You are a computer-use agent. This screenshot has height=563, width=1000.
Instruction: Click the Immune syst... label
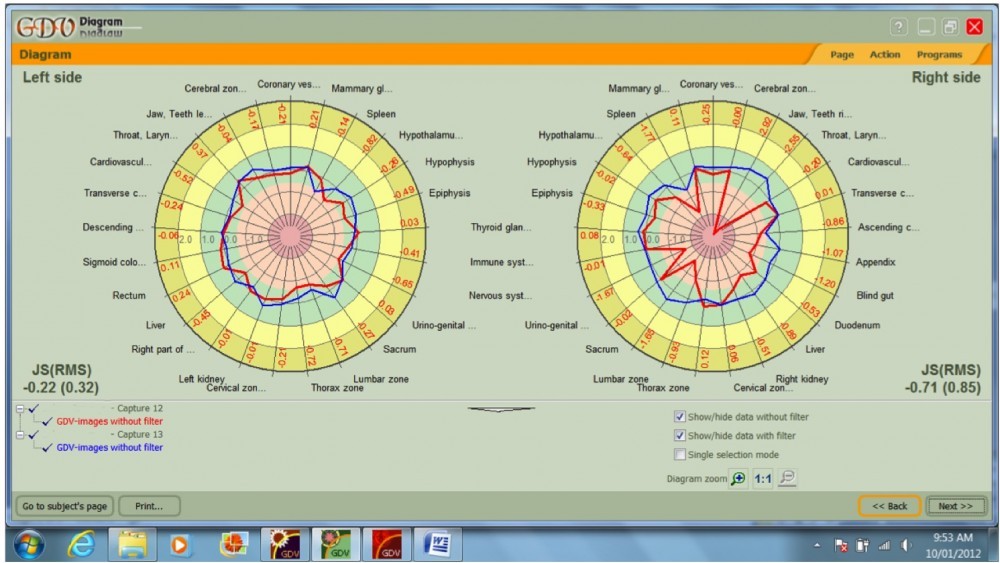pyautogui.click(x=501, y=262)
